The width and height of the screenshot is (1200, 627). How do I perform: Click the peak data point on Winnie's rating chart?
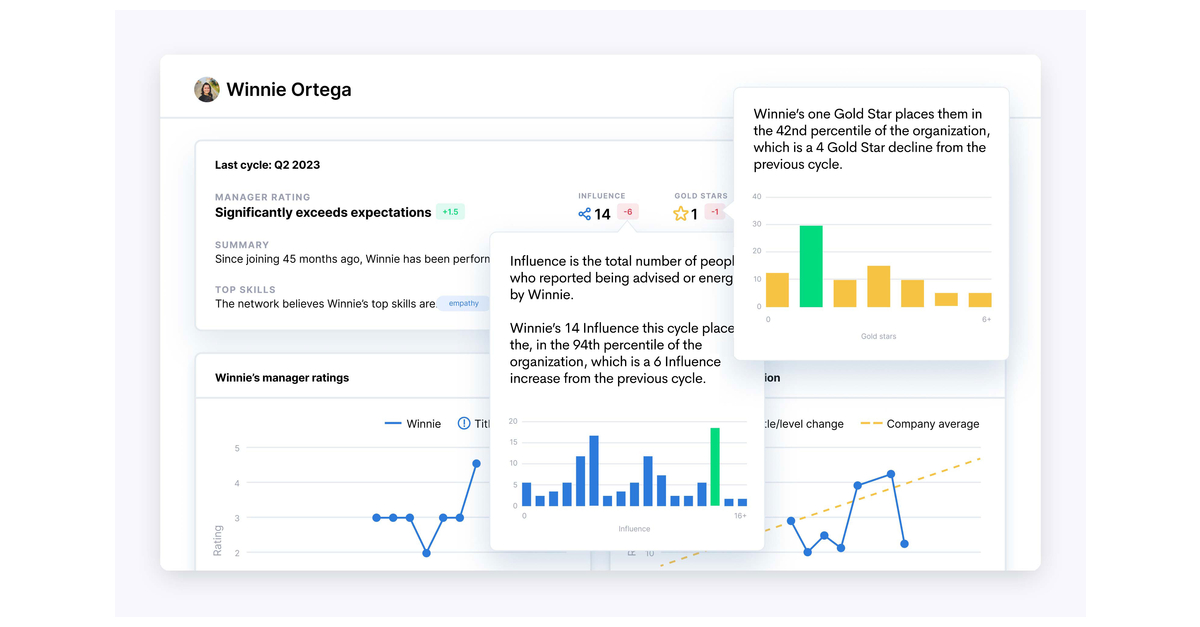(x=476, y=463)
